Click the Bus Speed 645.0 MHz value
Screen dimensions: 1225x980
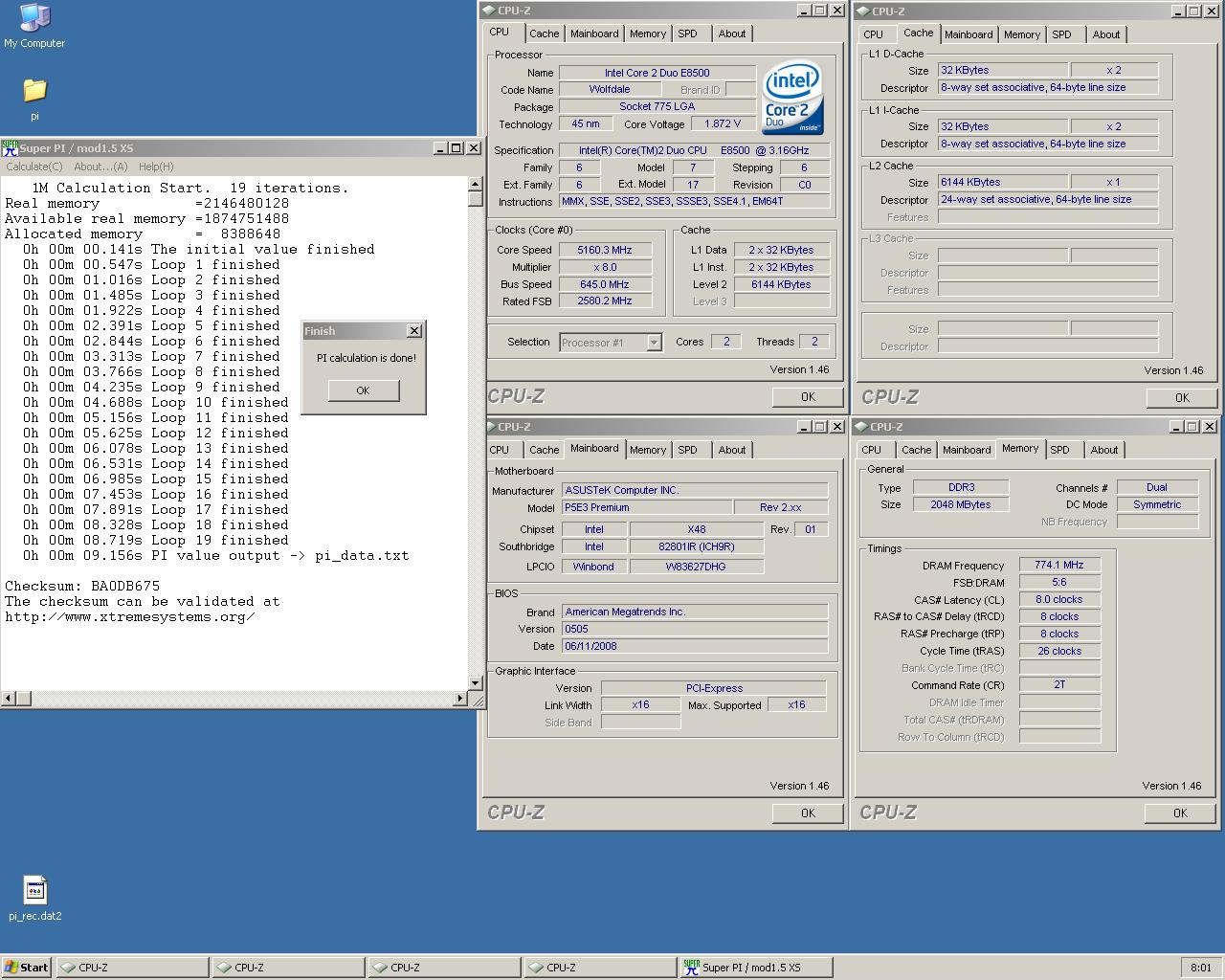605,284
